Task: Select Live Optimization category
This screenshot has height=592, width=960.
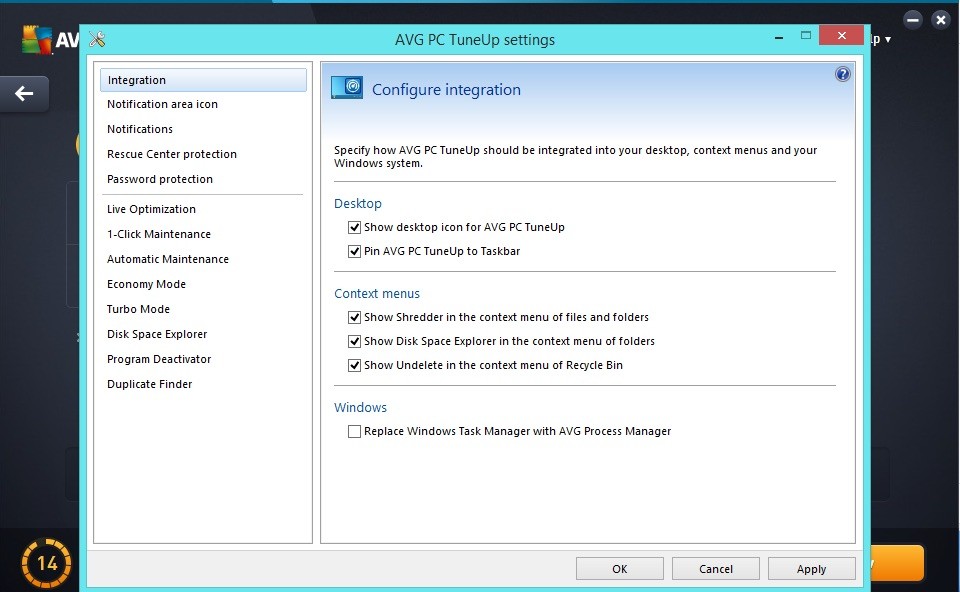Action: click(x=151, y=209)
